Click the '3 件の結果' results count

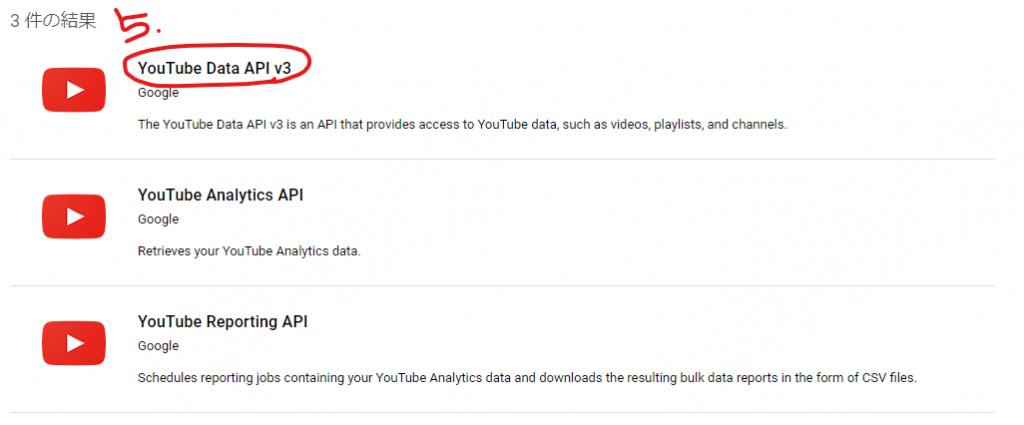[x=53, y=21]
